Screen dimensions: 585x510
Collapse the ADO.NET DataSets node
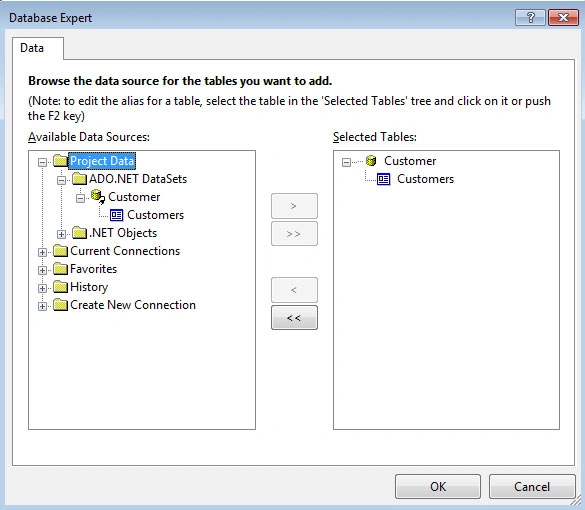click(x=61, y=181)
